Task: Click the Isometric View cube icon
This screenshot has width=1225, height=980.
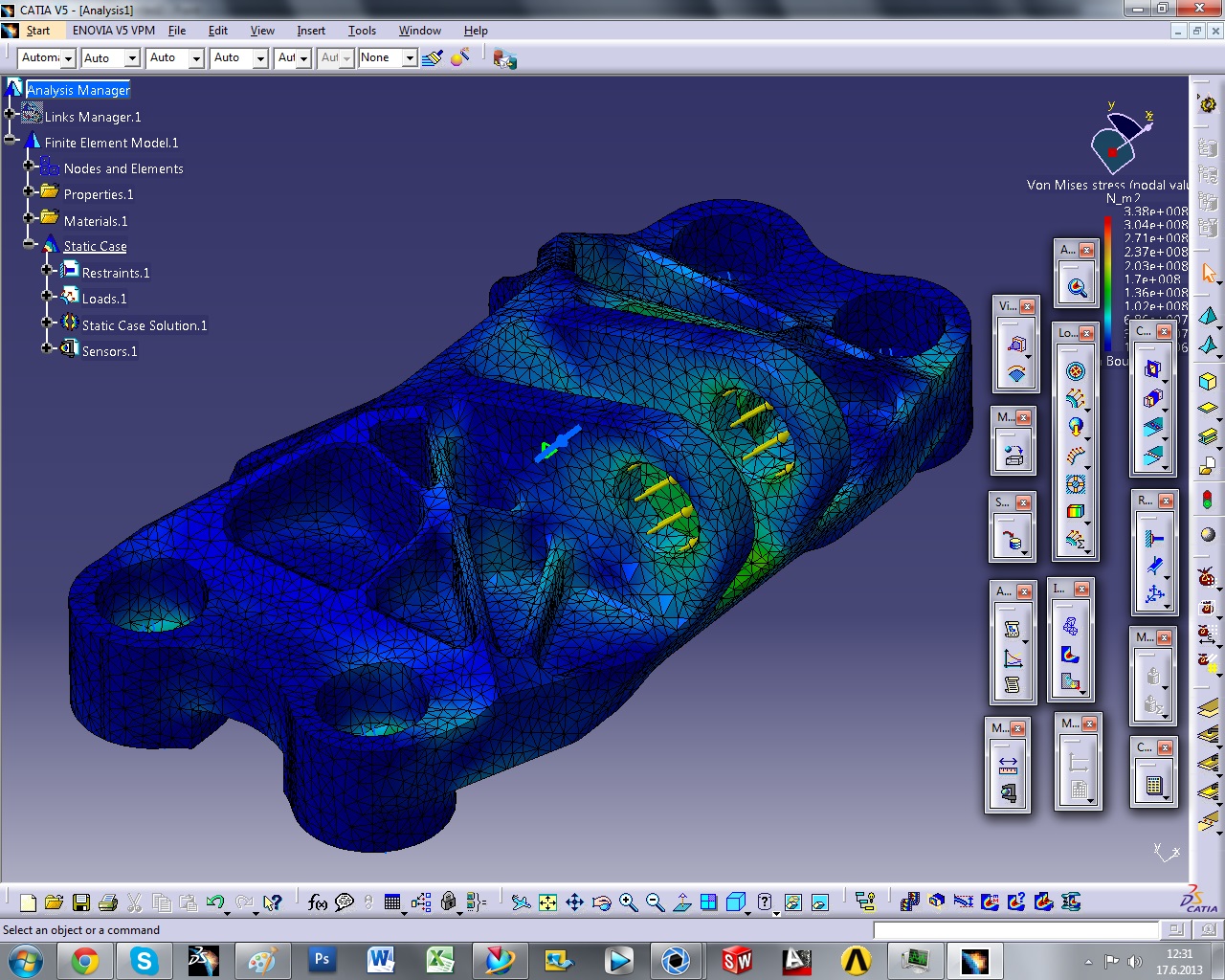Action: click(x=735, y=902)
